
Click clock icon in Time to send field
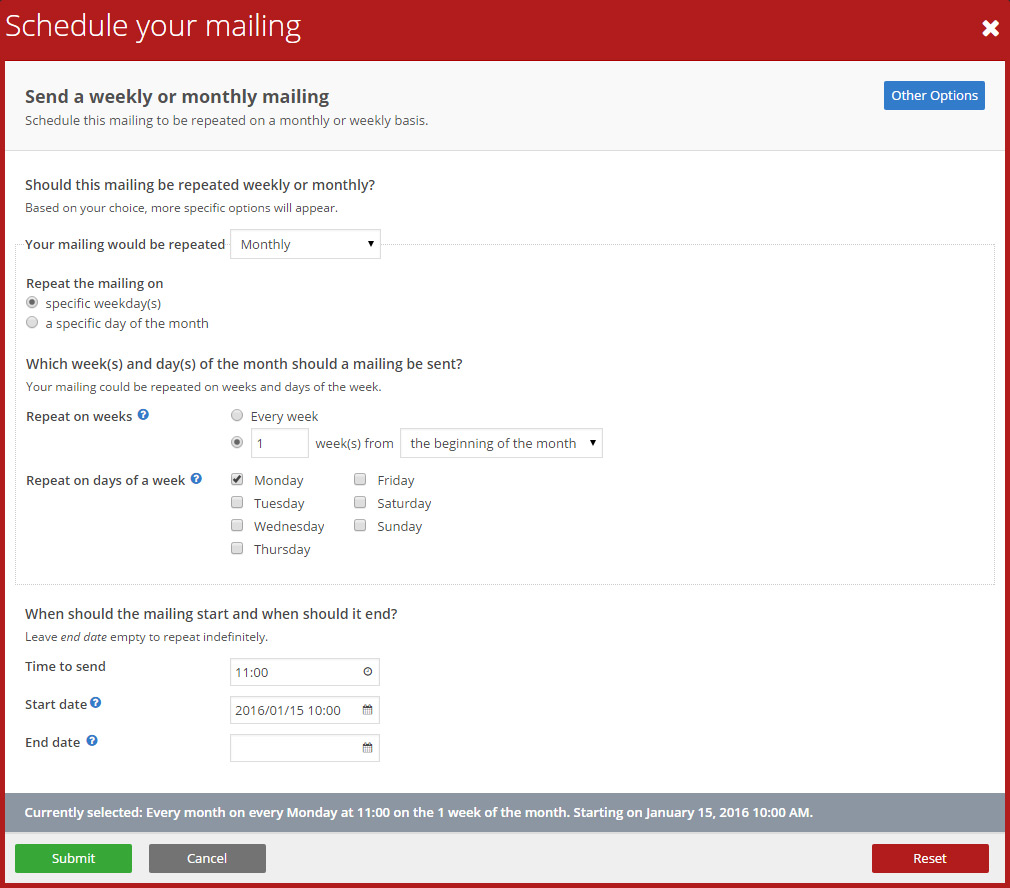click(367, 672)
